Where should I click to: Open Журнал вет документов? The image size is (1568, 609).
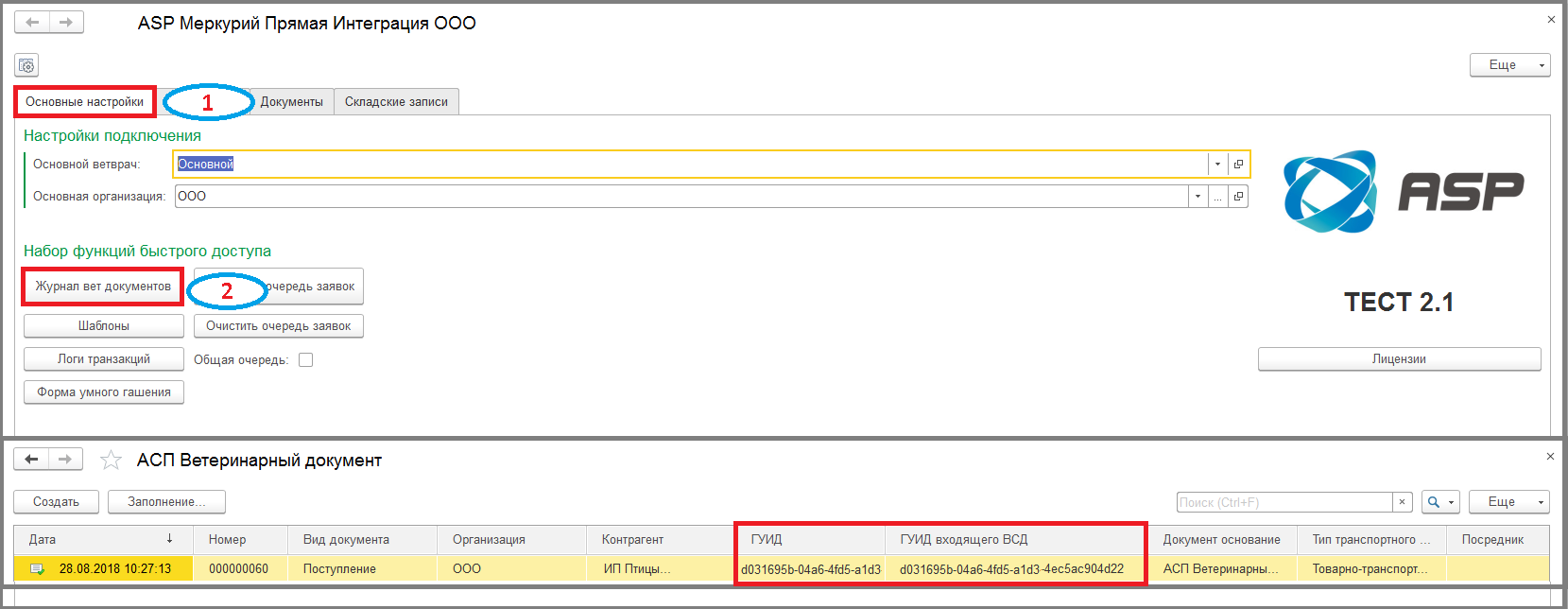click(x=103, y=286)
